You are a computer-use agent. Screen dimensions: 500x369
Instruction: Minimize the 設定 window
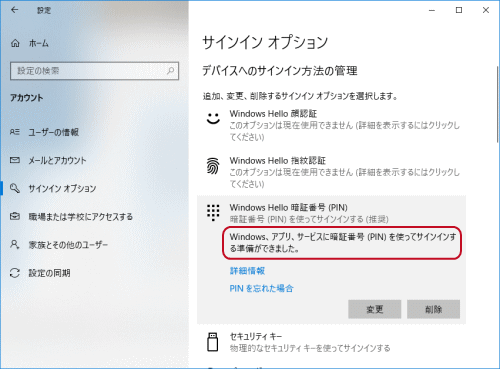pos(432,10)
